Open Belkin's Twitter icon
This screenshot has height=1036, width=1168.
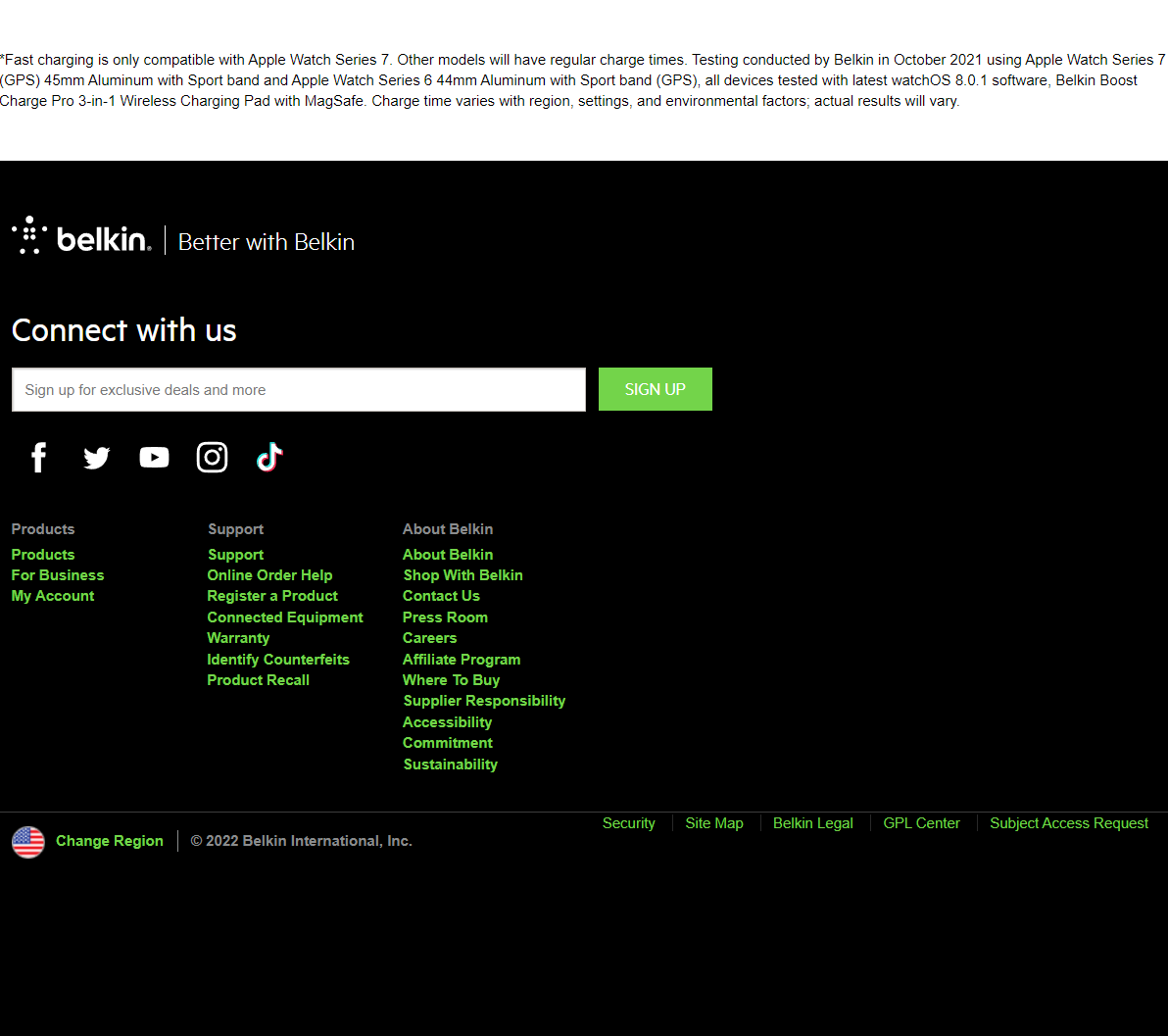pos(96,458)
